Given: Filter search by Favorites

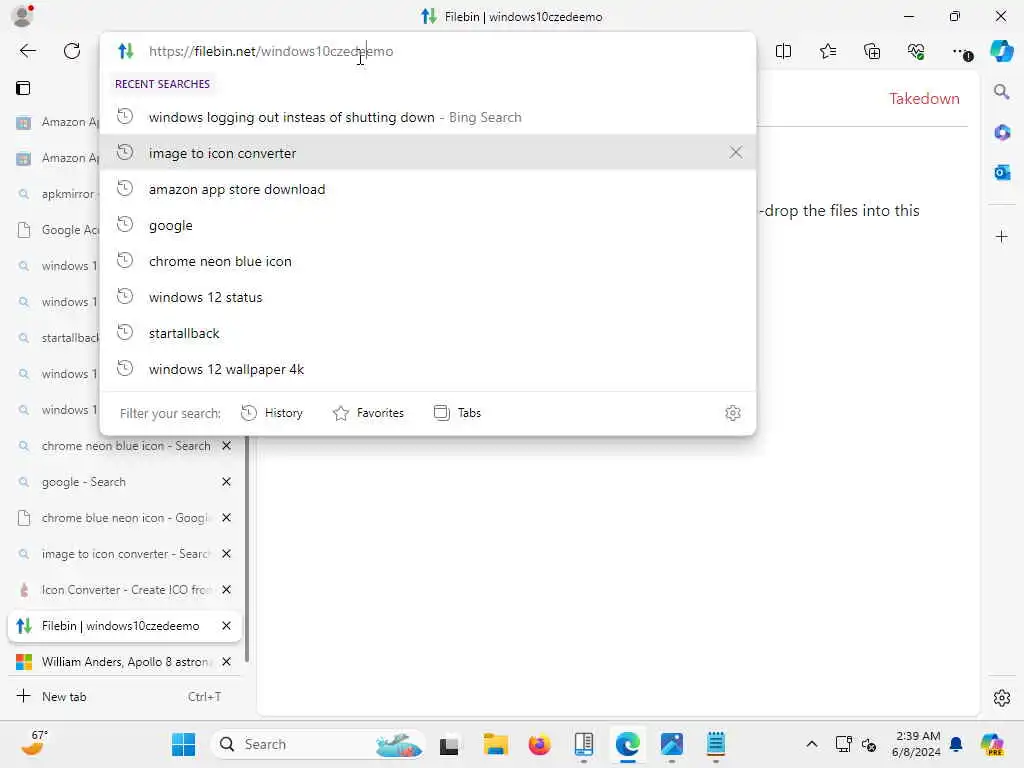Looking at the screenshot, I should 368,413.
